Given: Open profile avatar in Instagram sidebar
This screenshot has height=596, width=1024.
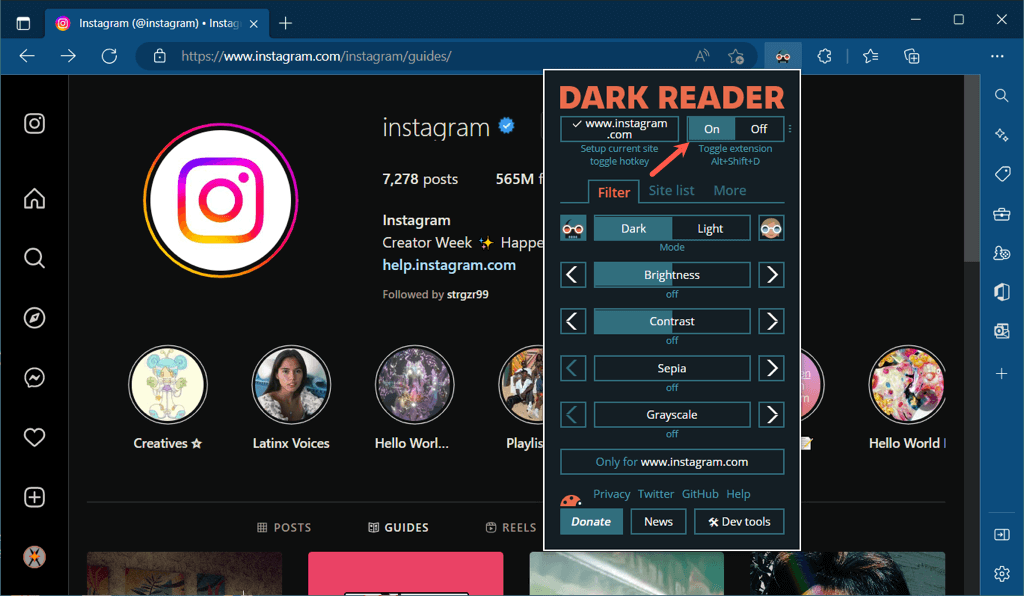Looking at the screenshot, I should click(x=35, y=557).
